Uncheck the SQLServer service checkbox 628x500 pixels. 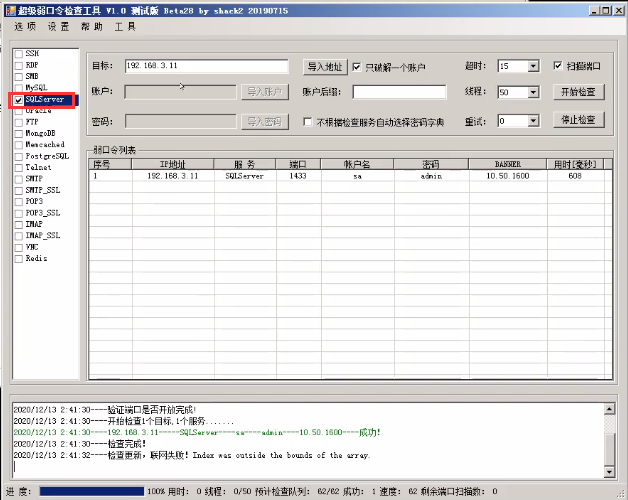tap(19, 100)
